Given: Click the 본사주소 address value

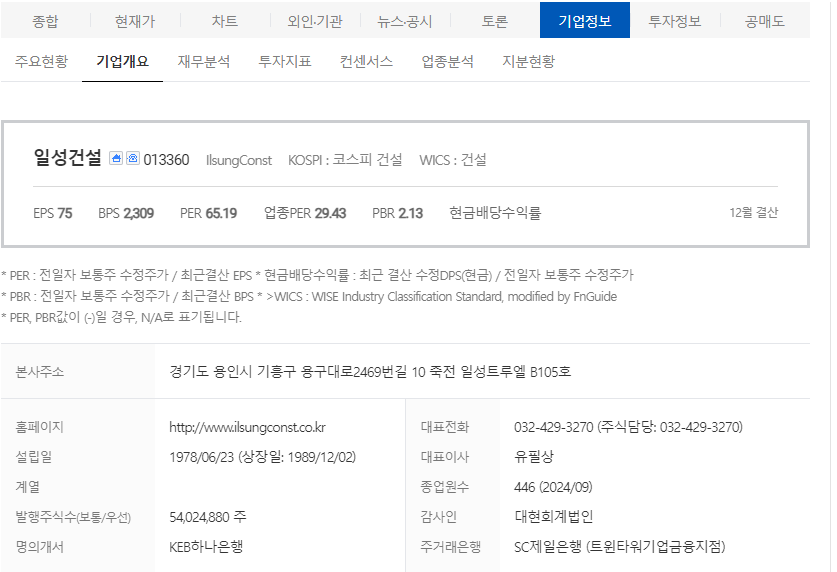Looking at the screenshot, I should (370, 371).
